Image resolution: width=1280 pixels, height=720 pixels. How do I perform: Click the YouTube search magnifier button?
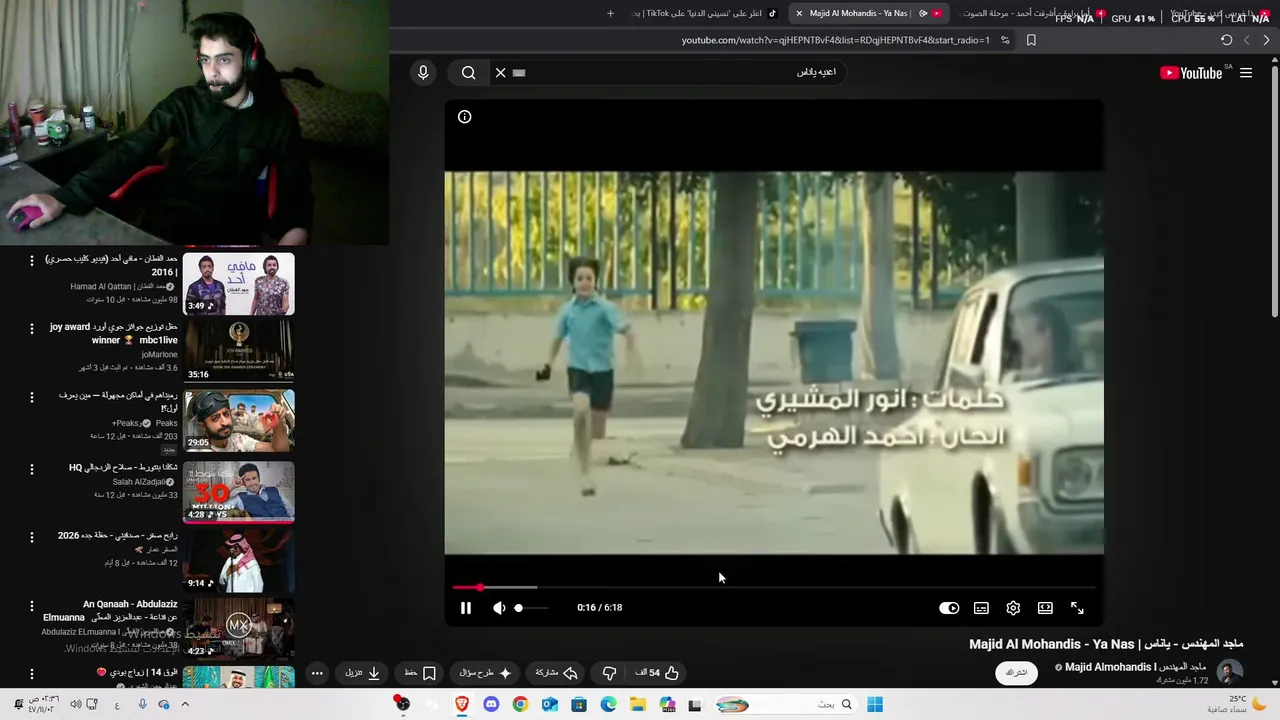pos(468,72)
